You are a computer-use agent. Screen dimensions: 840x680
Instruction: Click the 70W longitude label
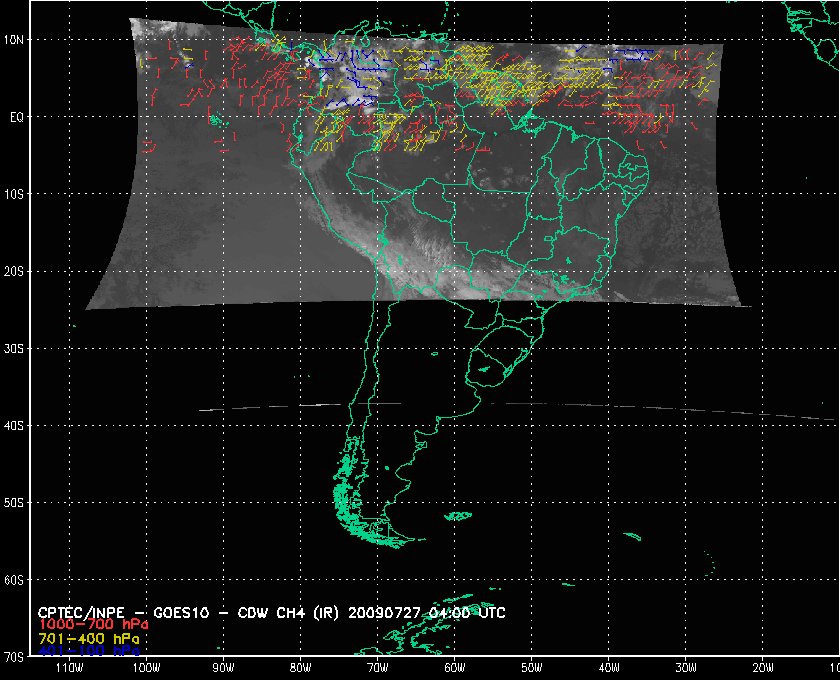378,668
